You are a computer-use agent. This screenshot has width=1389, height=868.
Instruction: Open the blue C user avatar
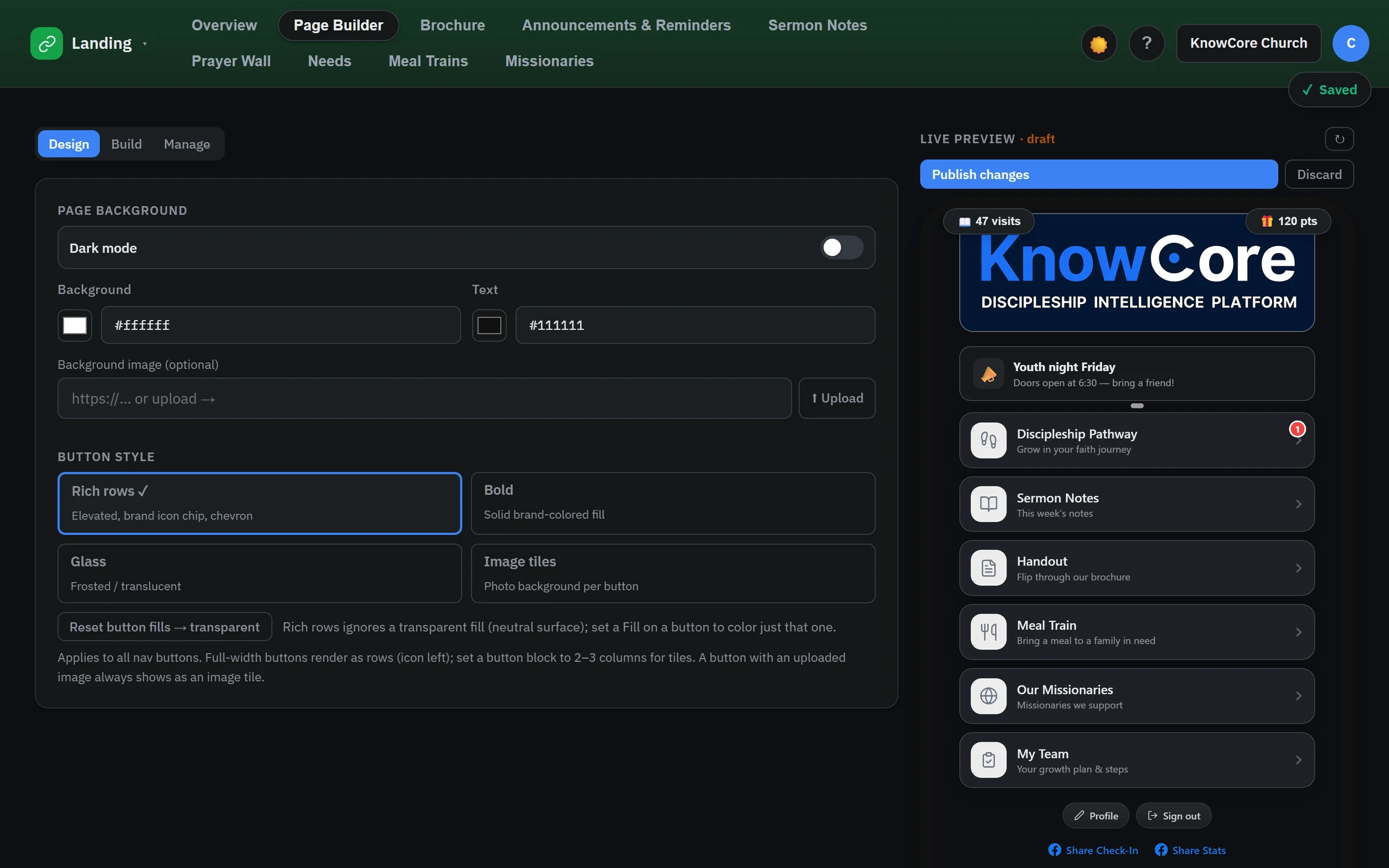(x=1350, y=43)
